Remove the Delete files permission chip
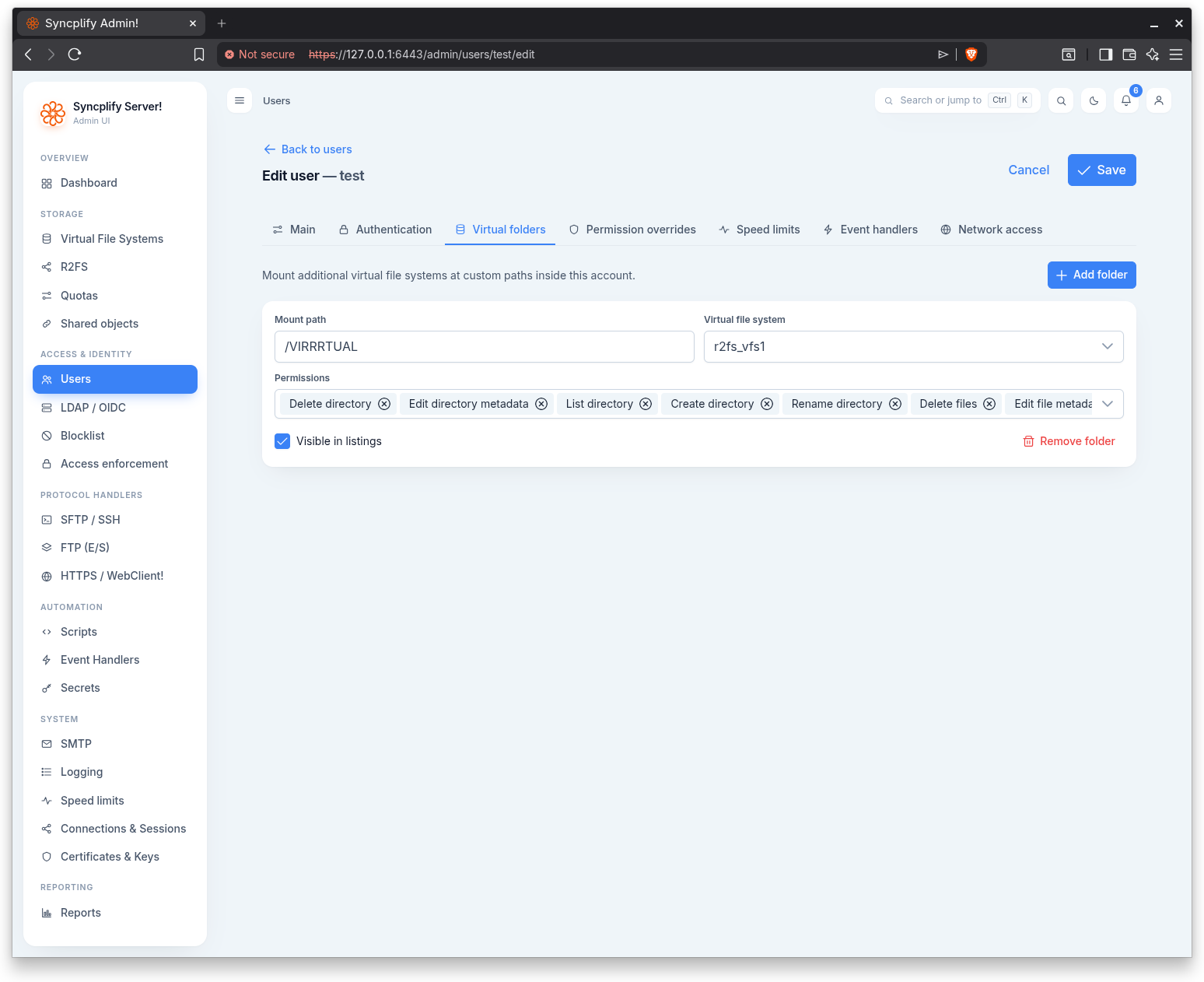This screenshot has height=982, width=1204. [989, 404]
